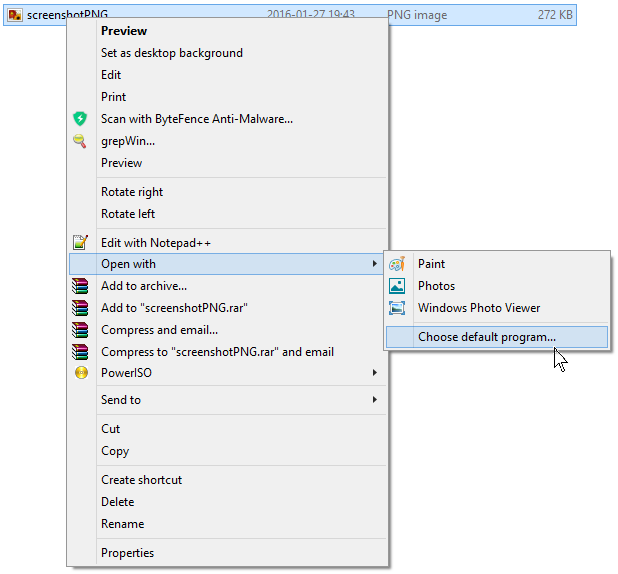Click the WinRAR icon beside Add to archive
Viewport: 618px width, 574px height.
click(80, 286)
